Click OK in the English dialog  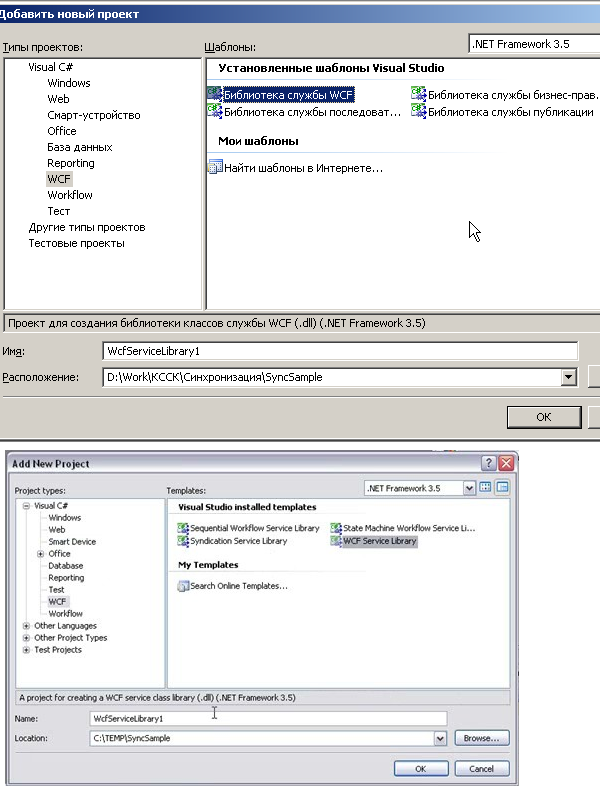[x=421, y=769]
